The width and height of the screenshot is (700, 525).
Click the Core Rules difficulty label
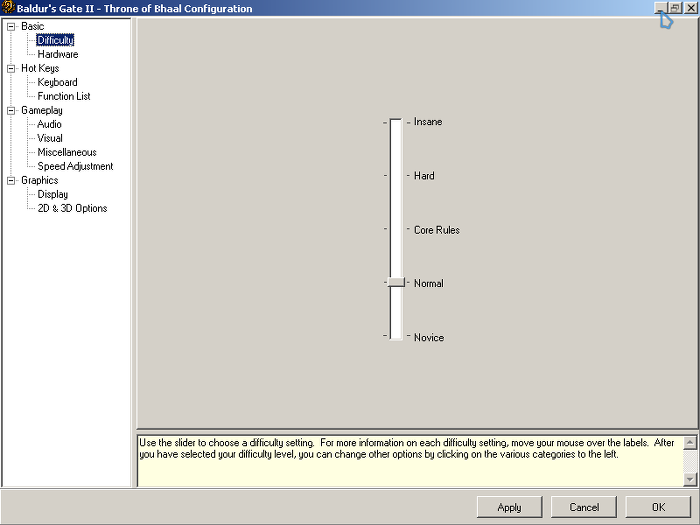click(437, 230)
